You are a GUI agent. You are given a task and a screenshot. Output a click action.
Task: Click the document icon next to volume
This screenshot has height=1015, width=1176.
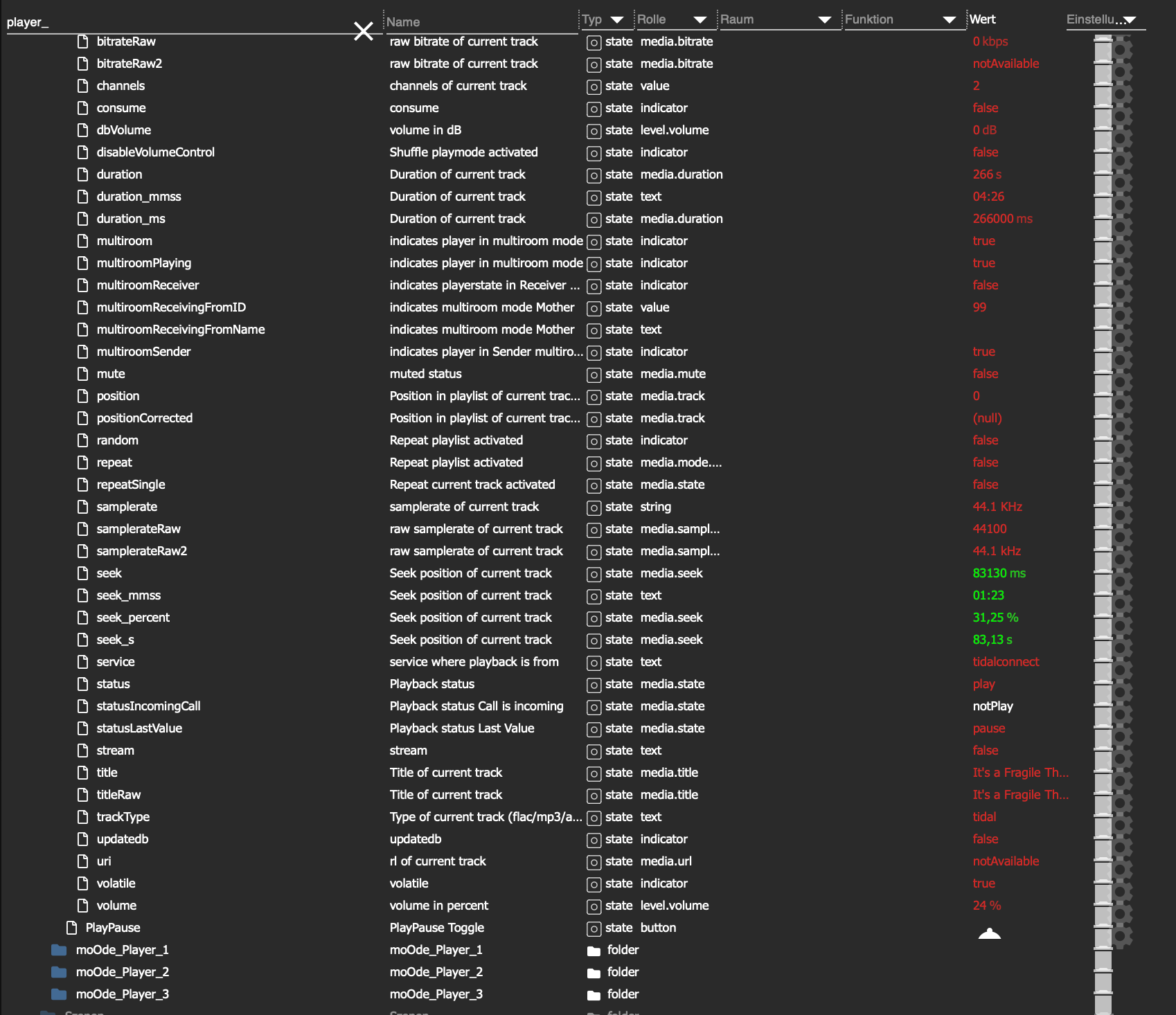83,906
